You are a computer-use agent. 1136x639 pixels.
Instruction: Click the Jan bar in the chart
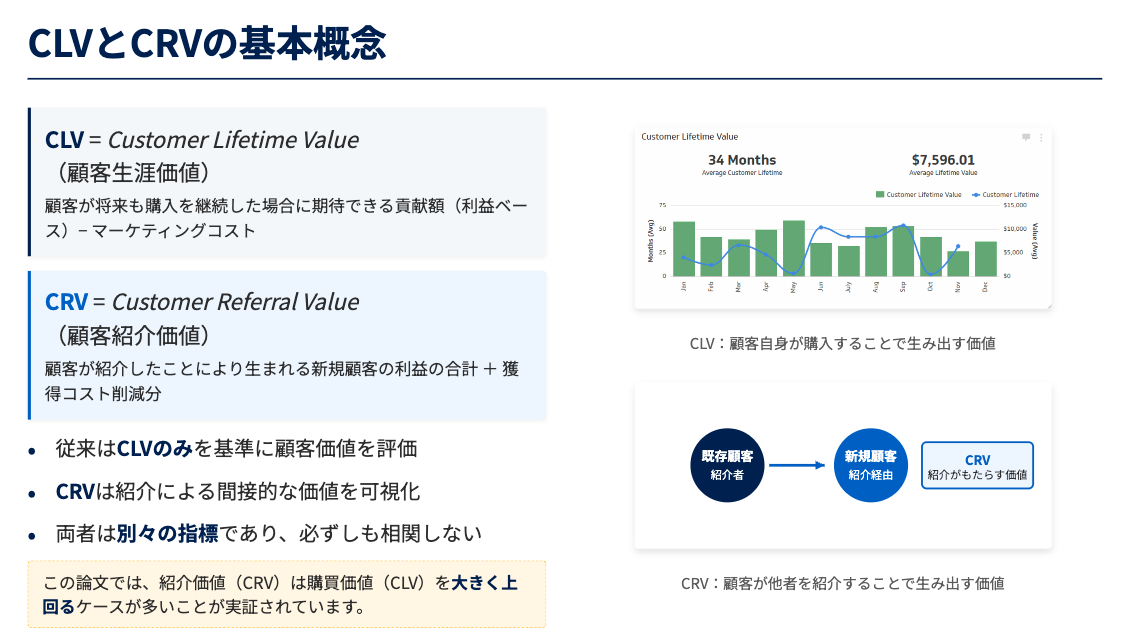coord(684,249)
